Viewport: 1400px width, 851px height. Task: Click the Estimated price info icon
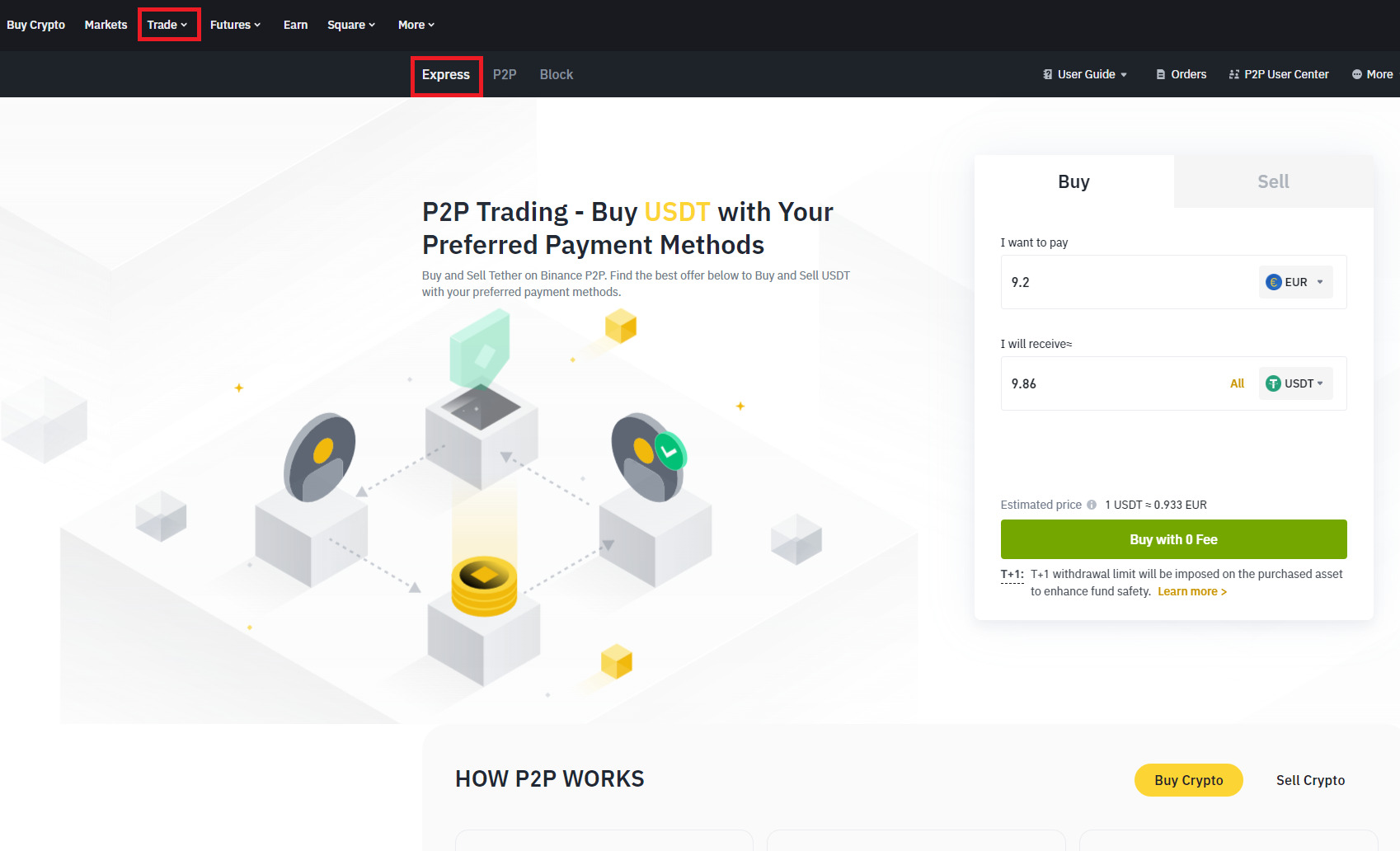click(x=1092, y=505)
